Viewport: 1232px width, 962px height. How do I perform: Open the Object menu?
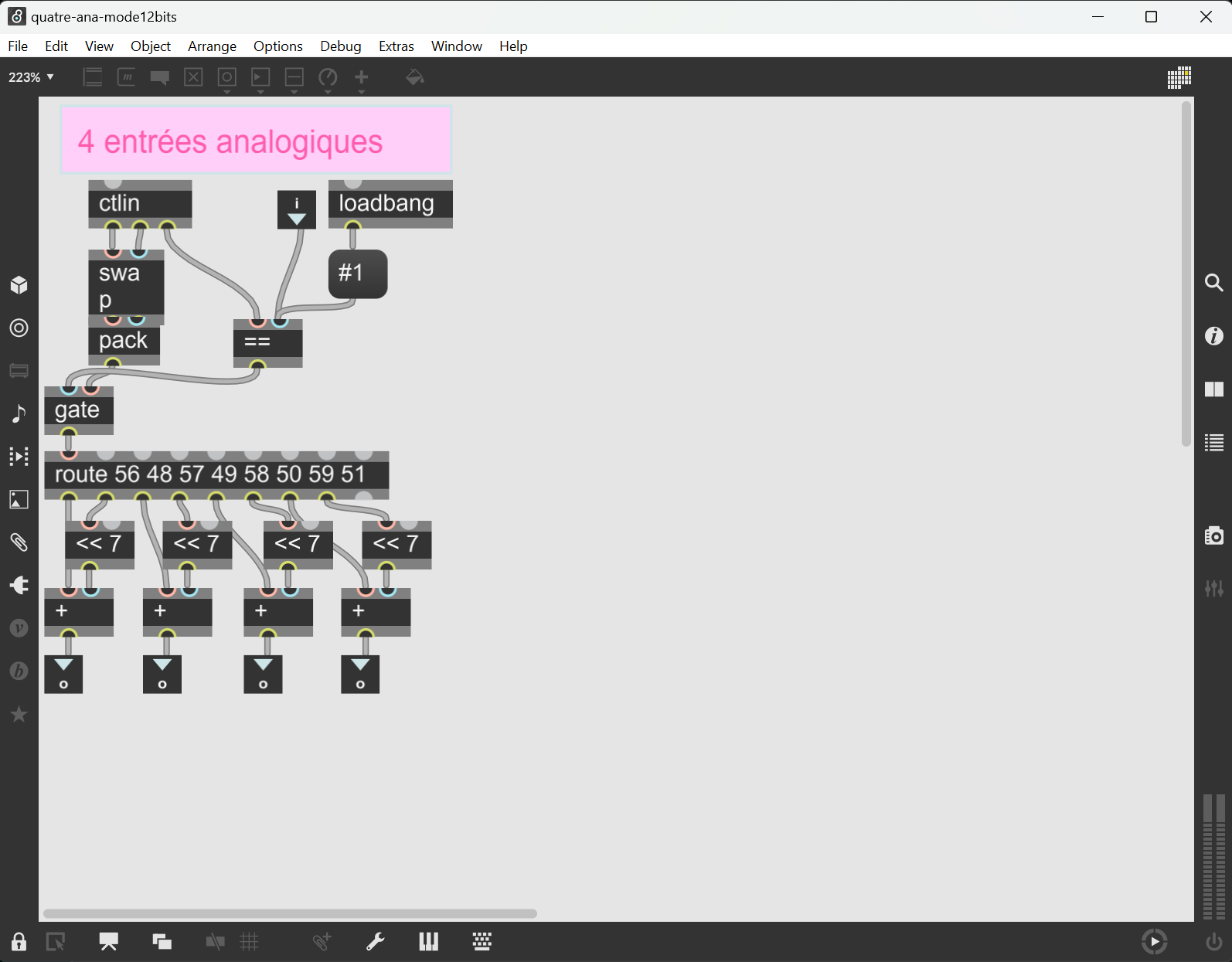coord(151,46)
